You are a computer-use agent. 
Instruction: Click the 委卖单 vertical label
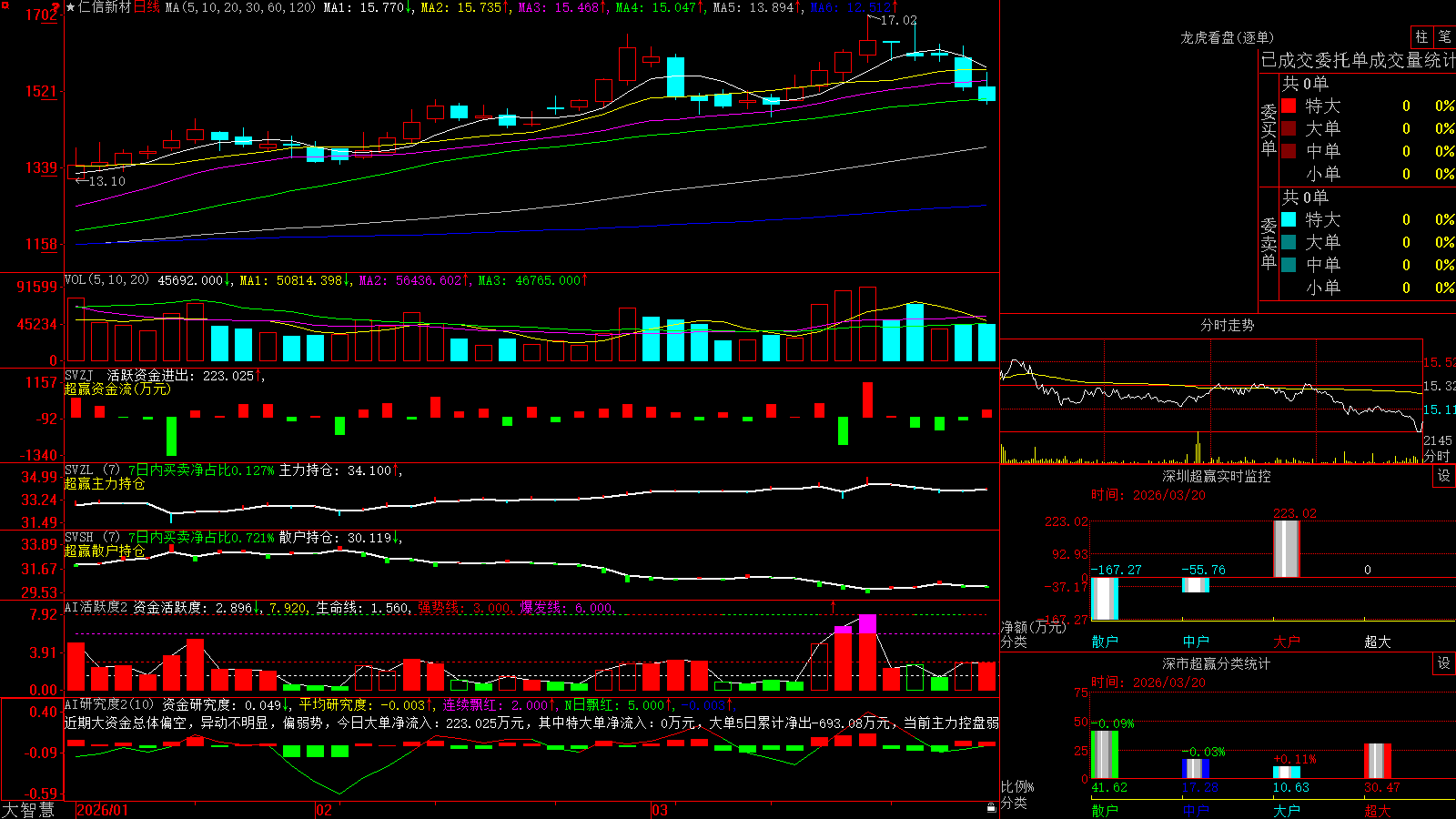pos(1269,244)
